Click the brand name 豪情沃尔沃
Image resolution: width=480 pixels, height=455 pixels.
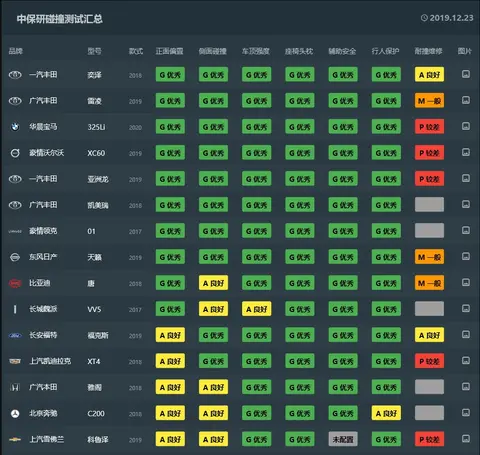(x=46, y=153)
